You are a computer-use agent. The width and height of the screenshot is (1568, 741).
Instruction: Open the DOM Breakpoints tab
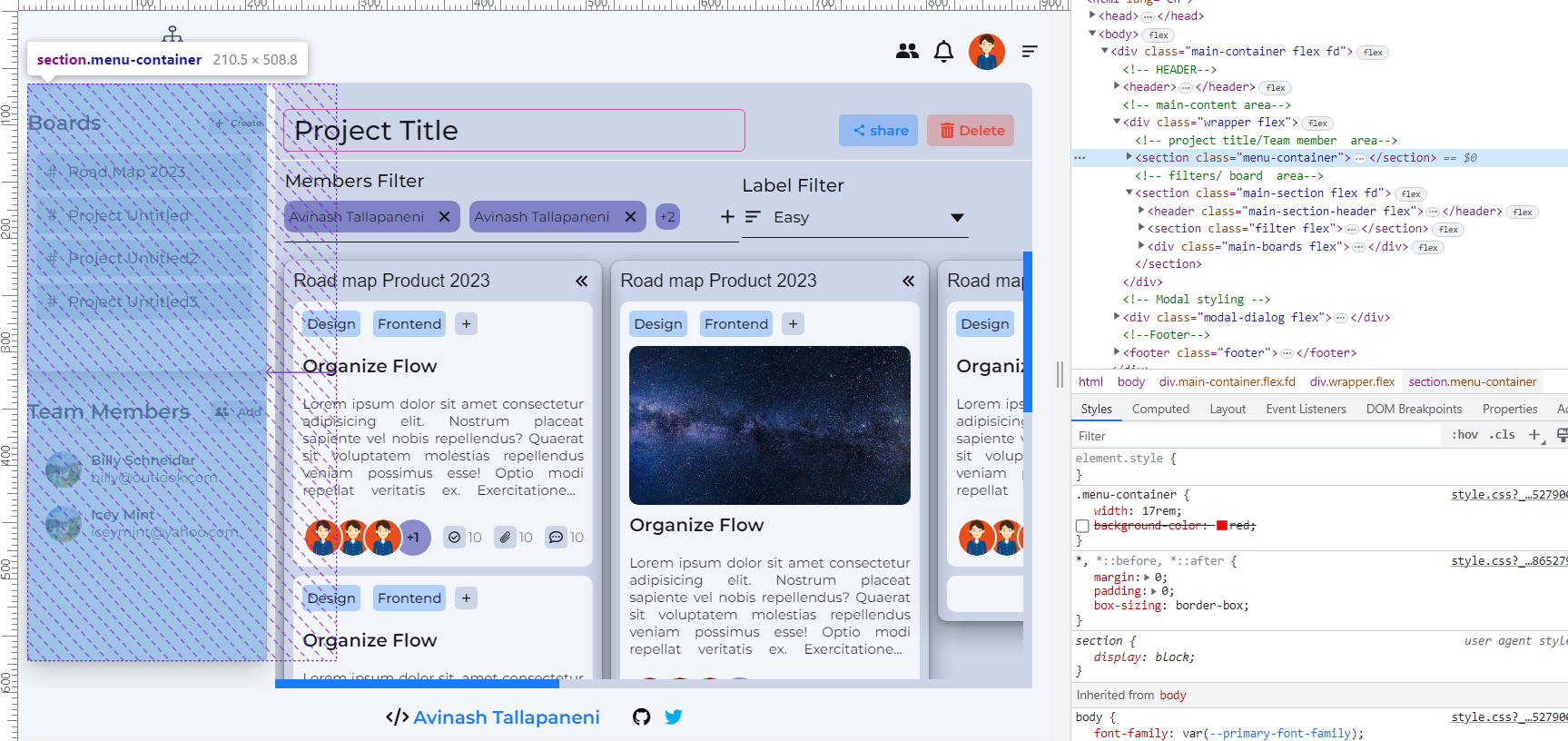point(1414,410)
